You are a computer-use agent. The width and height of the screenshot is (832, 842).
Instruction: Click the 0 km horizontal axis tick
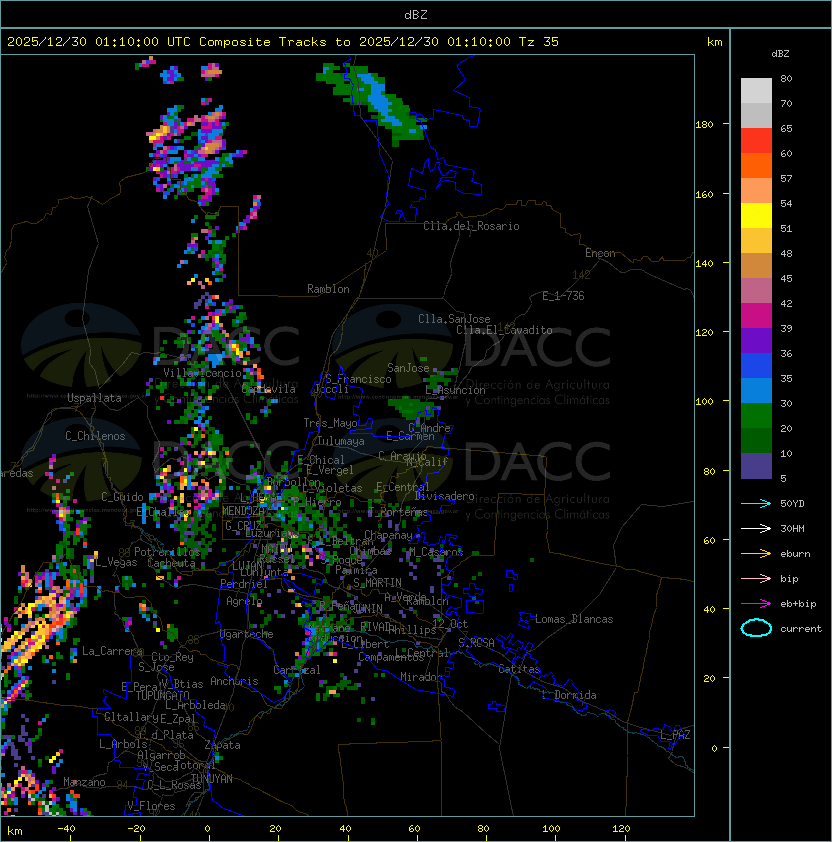(x=207, y=829)
